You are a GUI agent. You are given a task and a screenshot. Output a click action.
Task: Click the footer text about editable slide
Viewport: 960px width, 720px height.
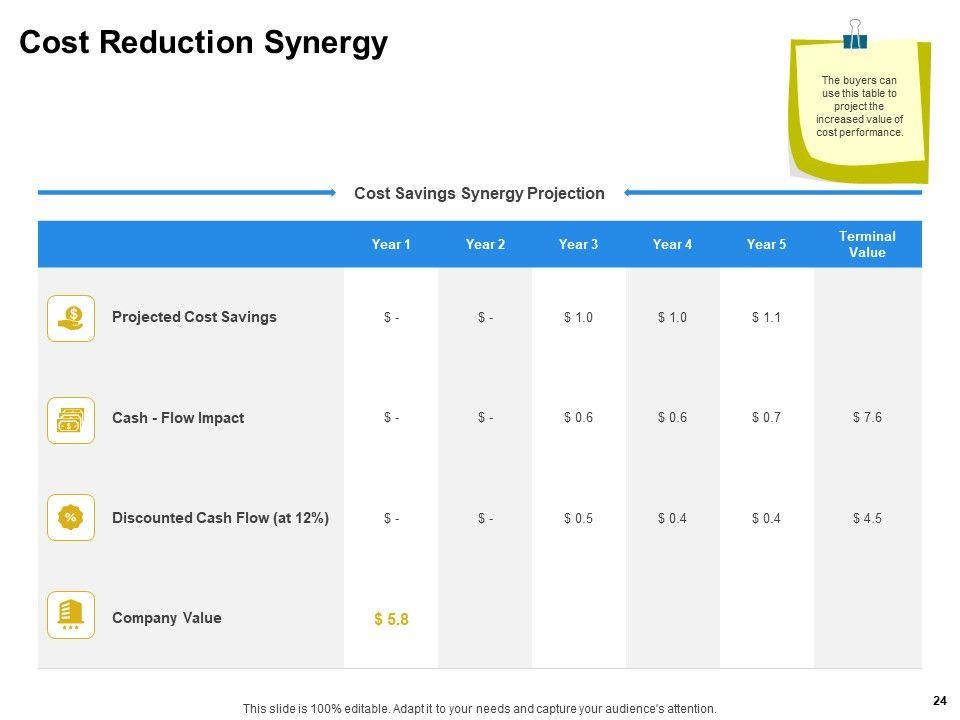tap(480, 709)
